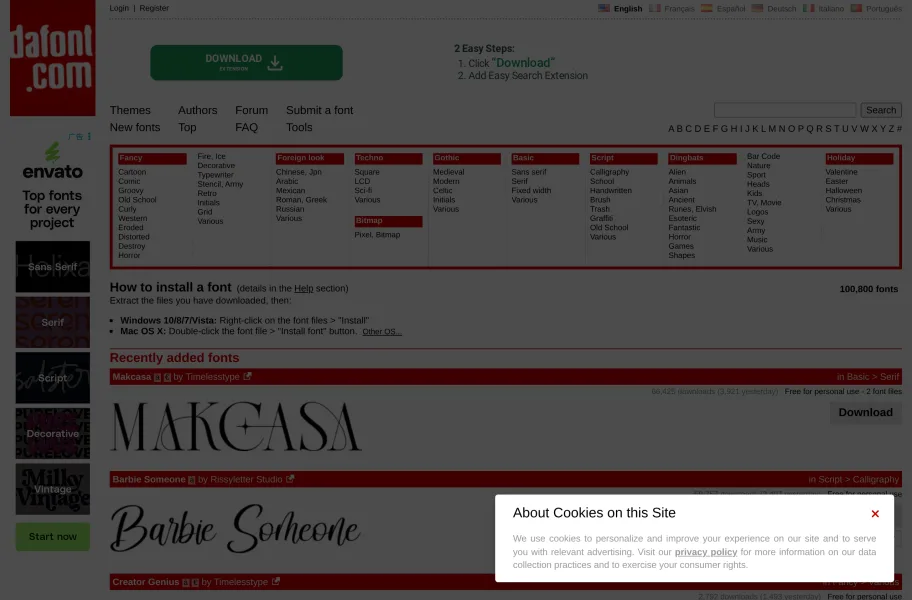Browse fonts starting with letter A
The width and height of the screenshot is (912, 600).
671,128
